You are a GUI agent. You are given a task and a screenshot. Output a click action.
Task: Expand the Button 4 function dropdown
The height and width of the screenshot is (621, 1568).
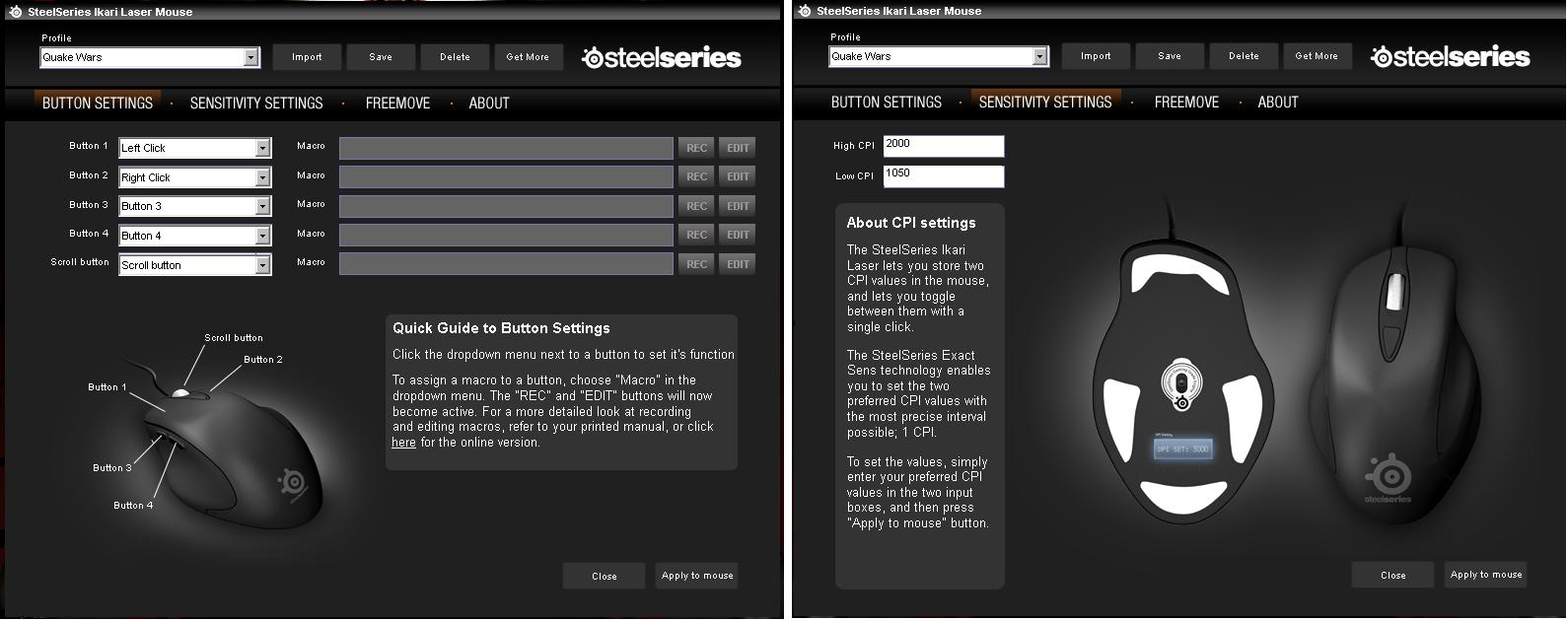pos(195,236)
